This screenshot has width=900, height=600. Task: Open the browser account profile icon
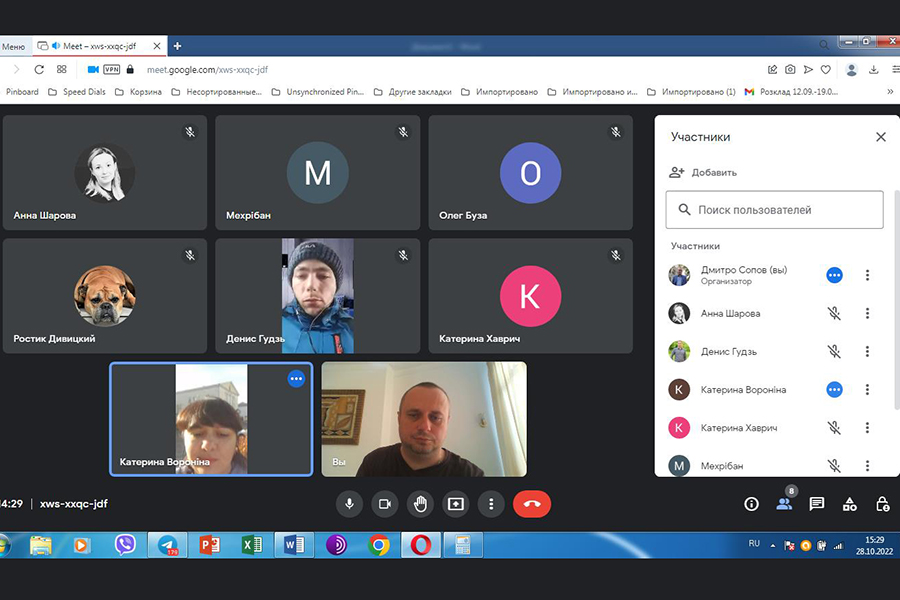(852, 69)
